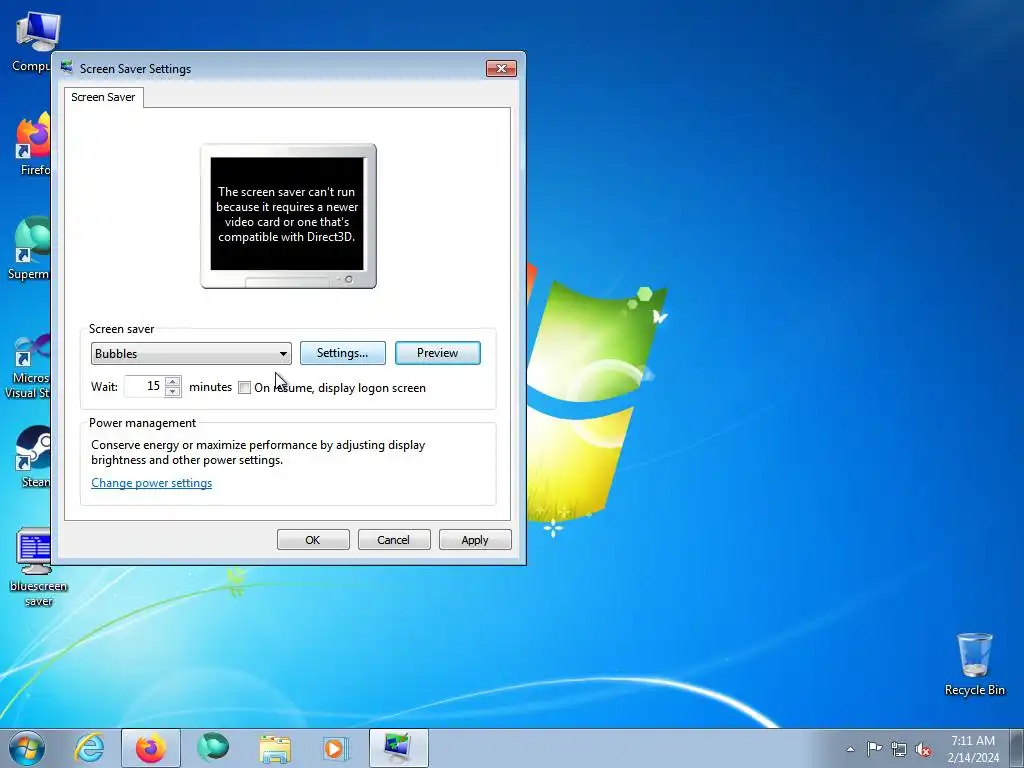Viewport: 1024px width, 768px height.
Task: Confirm with the OK button
Action: [313, 539]
